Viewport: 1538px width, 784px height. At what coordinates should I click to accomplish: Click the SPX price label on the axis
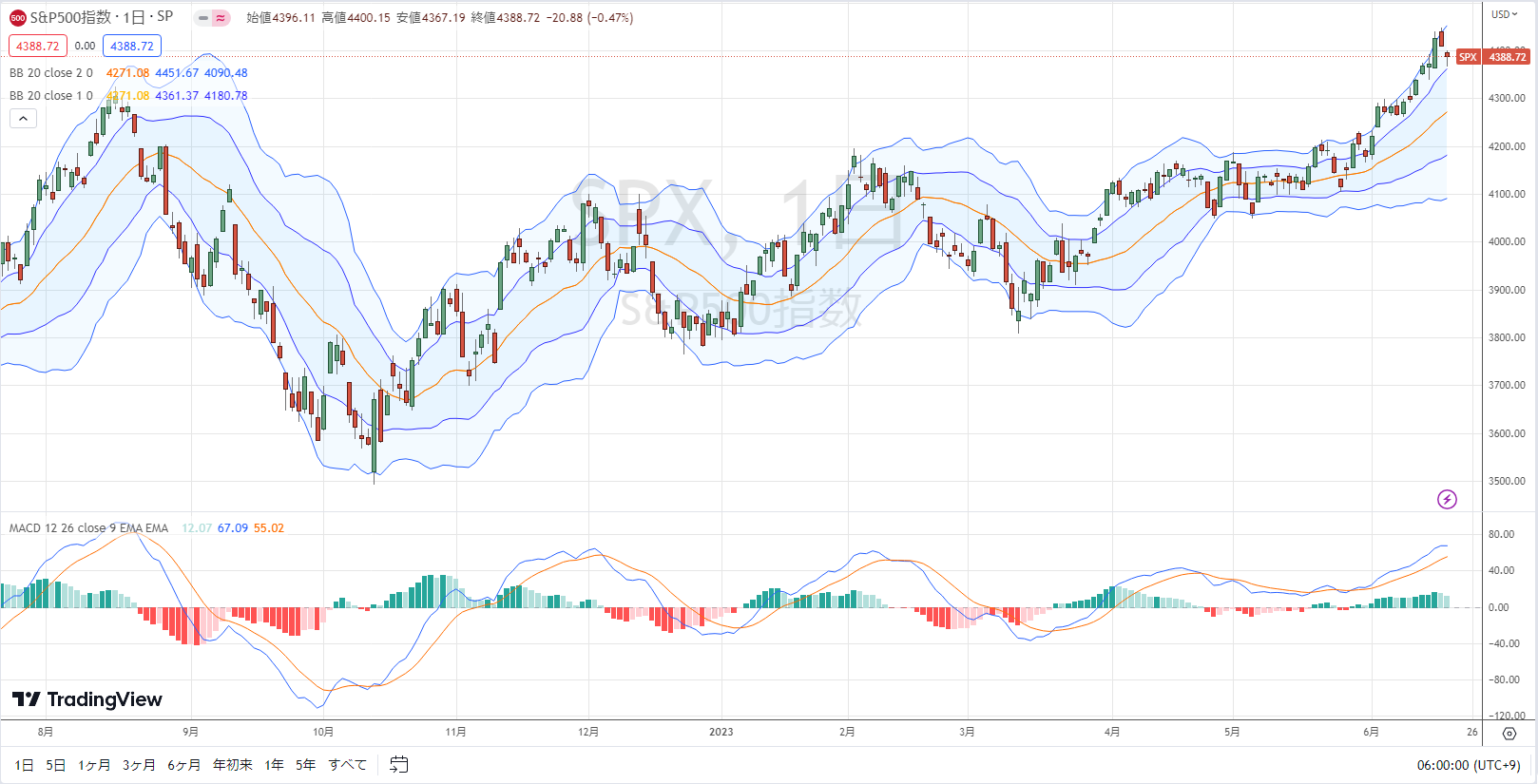click(x=1468, y=57)
